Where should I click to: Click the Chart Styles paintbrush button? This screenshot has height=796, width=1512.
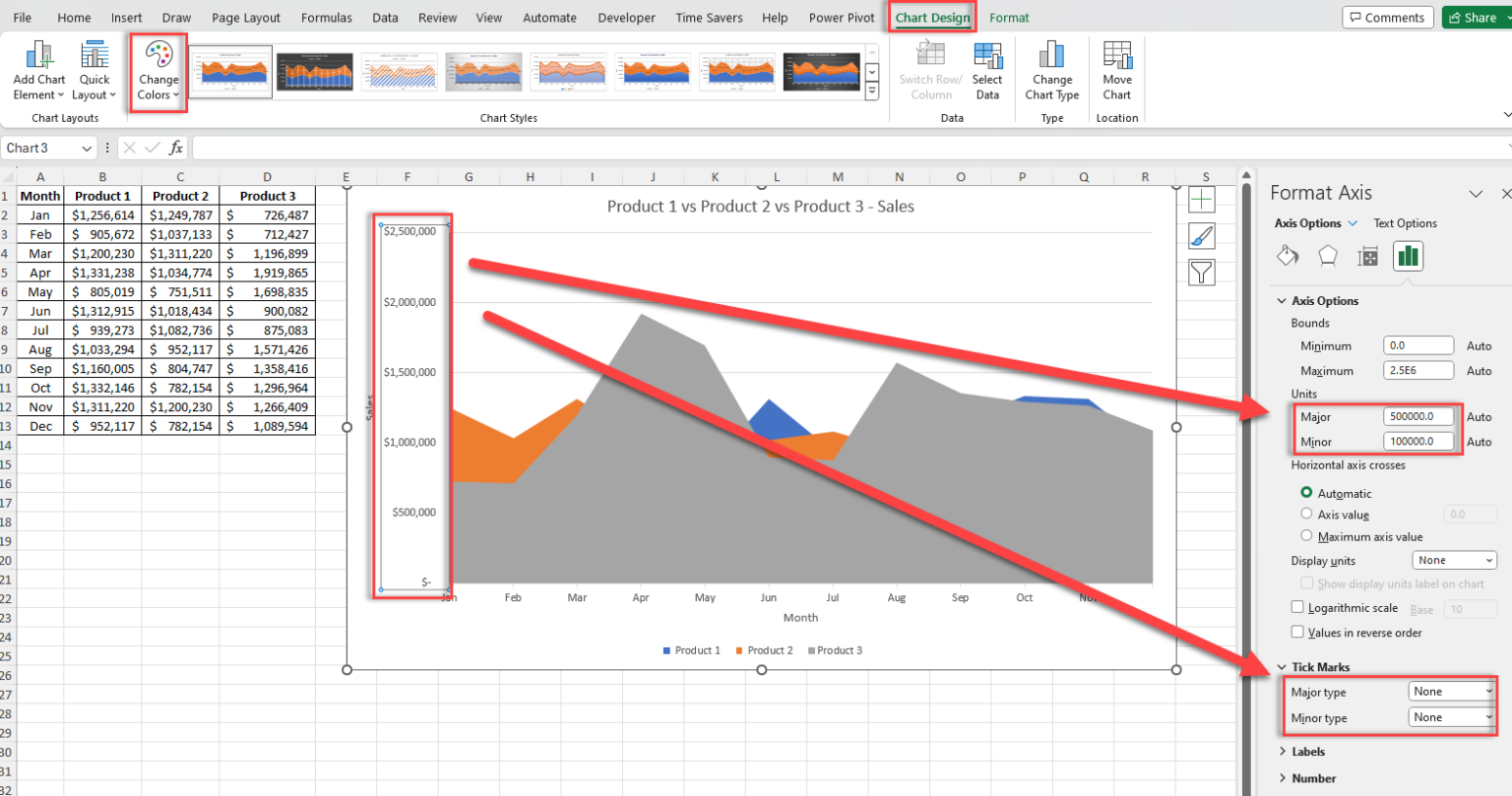pyautogui.click(x=1202, y=236)
